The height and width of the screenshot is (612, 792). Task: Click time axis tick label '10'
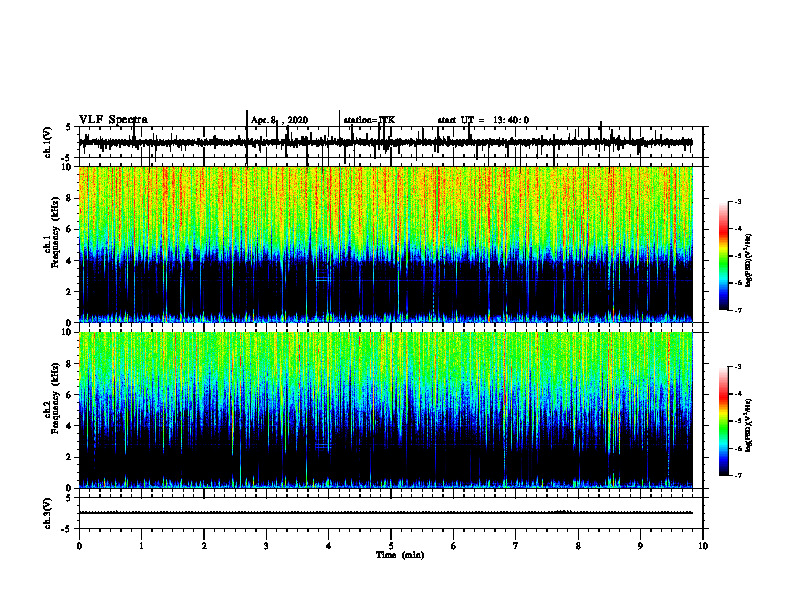coord(703,546)
